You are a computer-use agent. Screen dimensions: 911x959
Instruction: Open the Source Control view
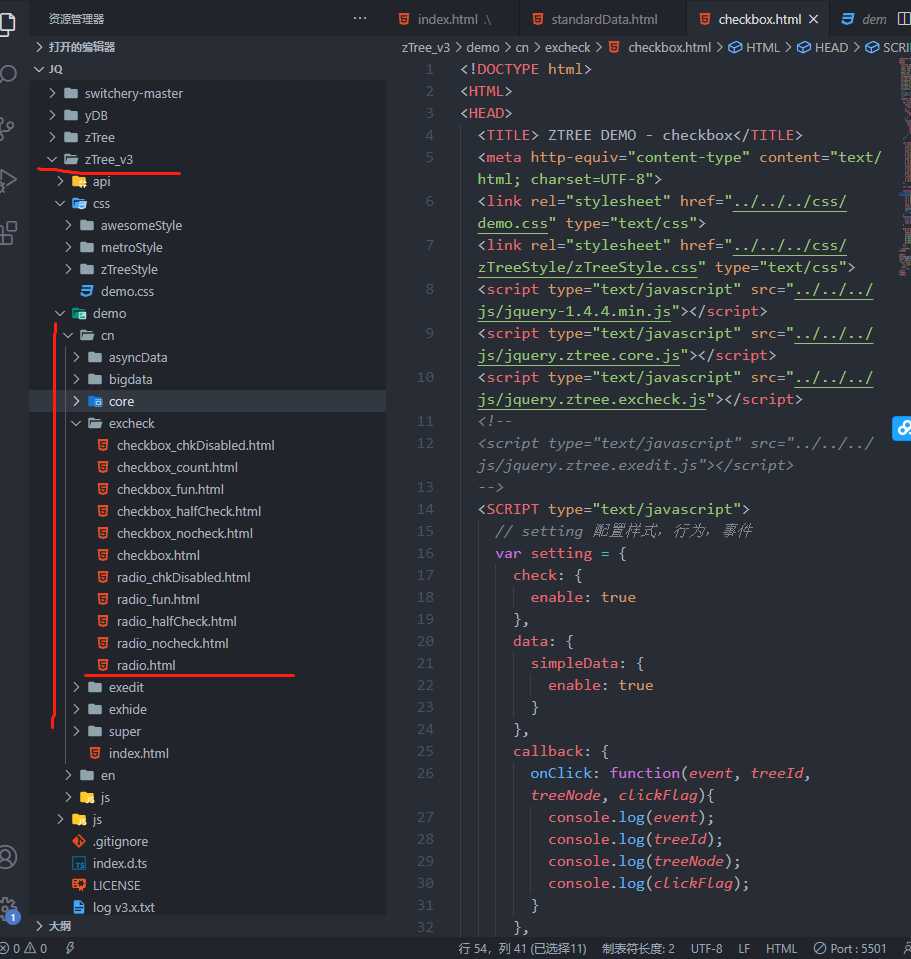7,128
